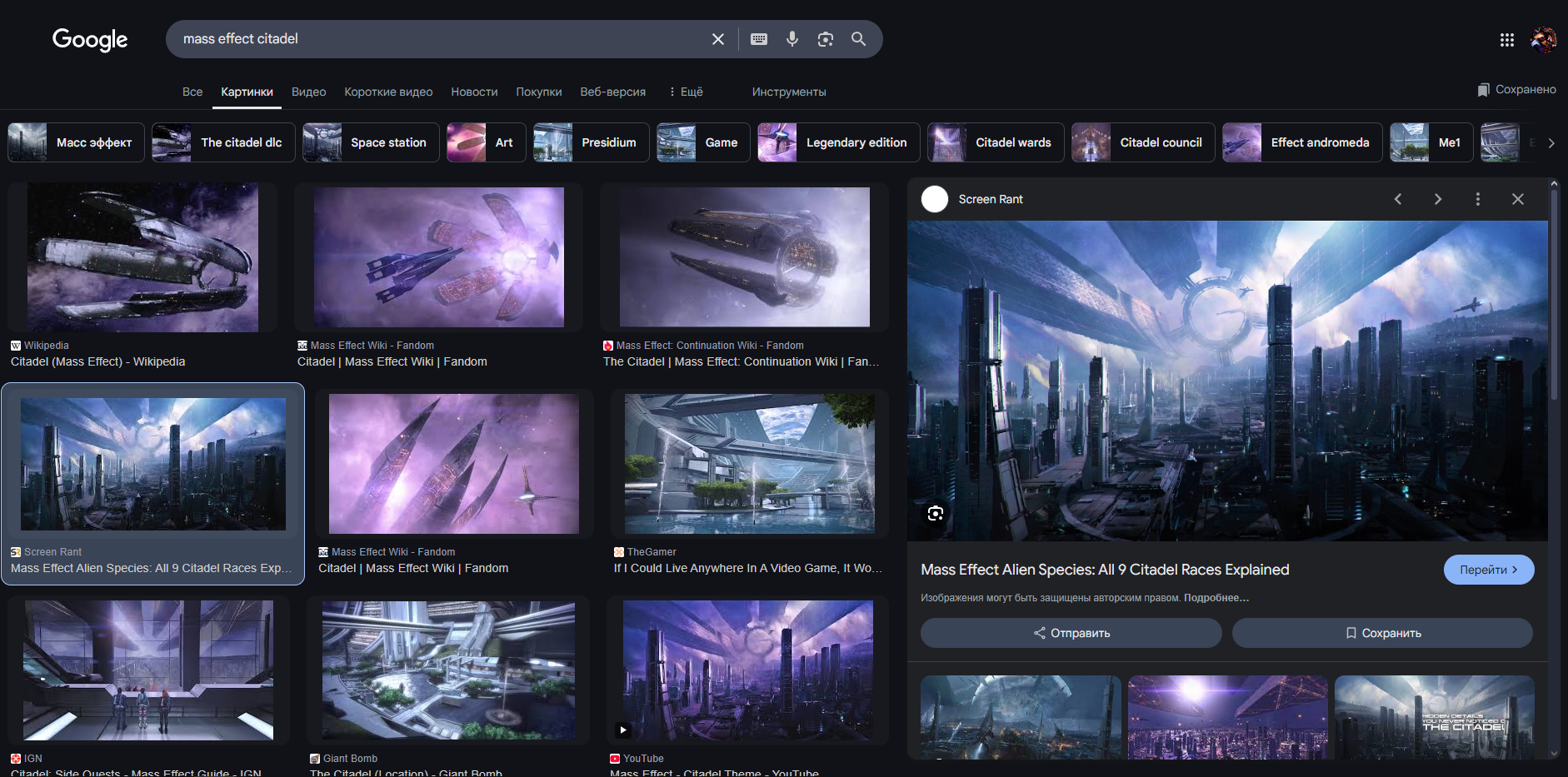Open the Инструменты tools menu
Viewport: 1568px width, 777px height.
point(789,92)
